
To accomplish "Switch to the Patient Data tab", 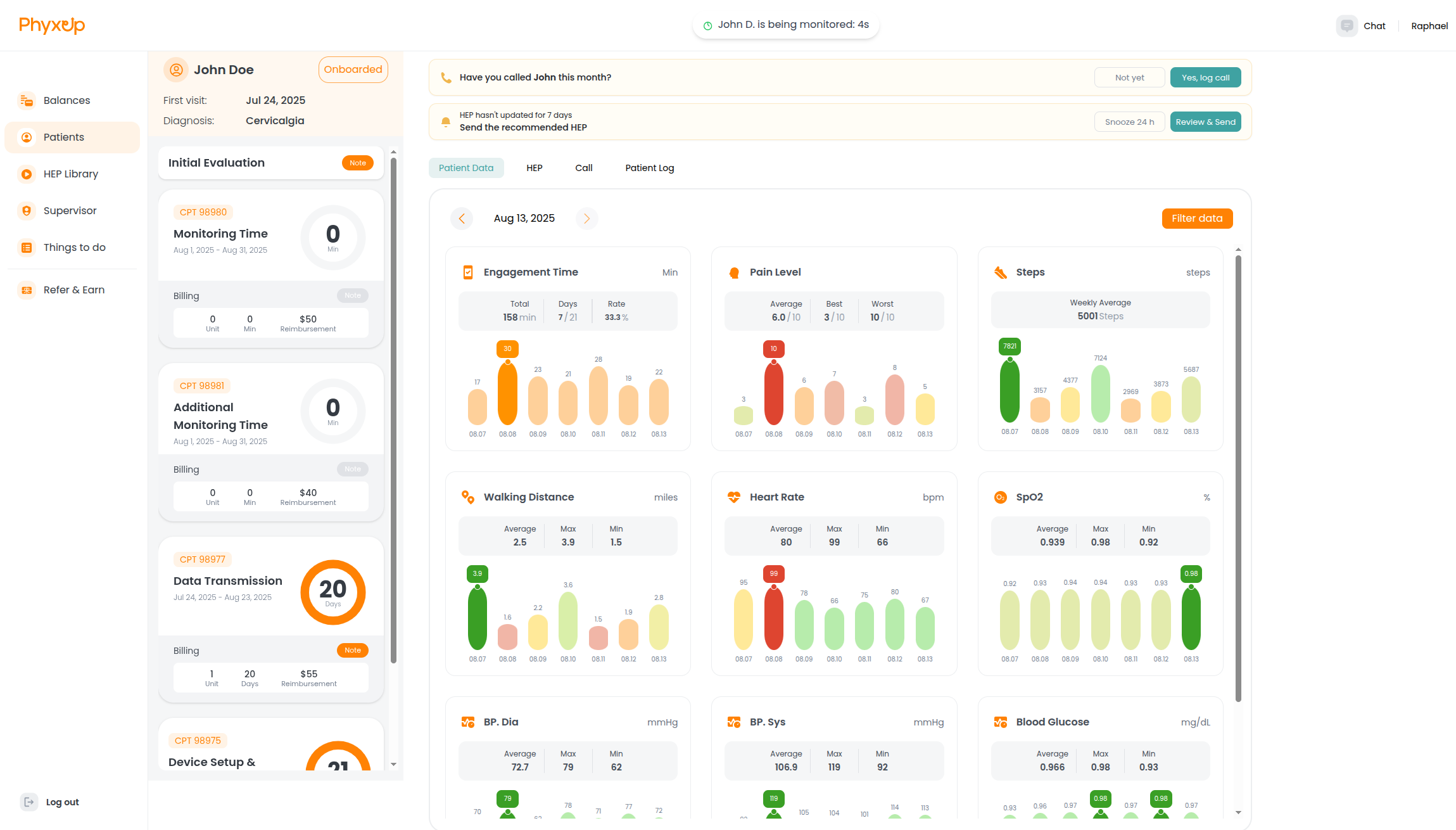I will pyautogui.click(x=466, y=168).
